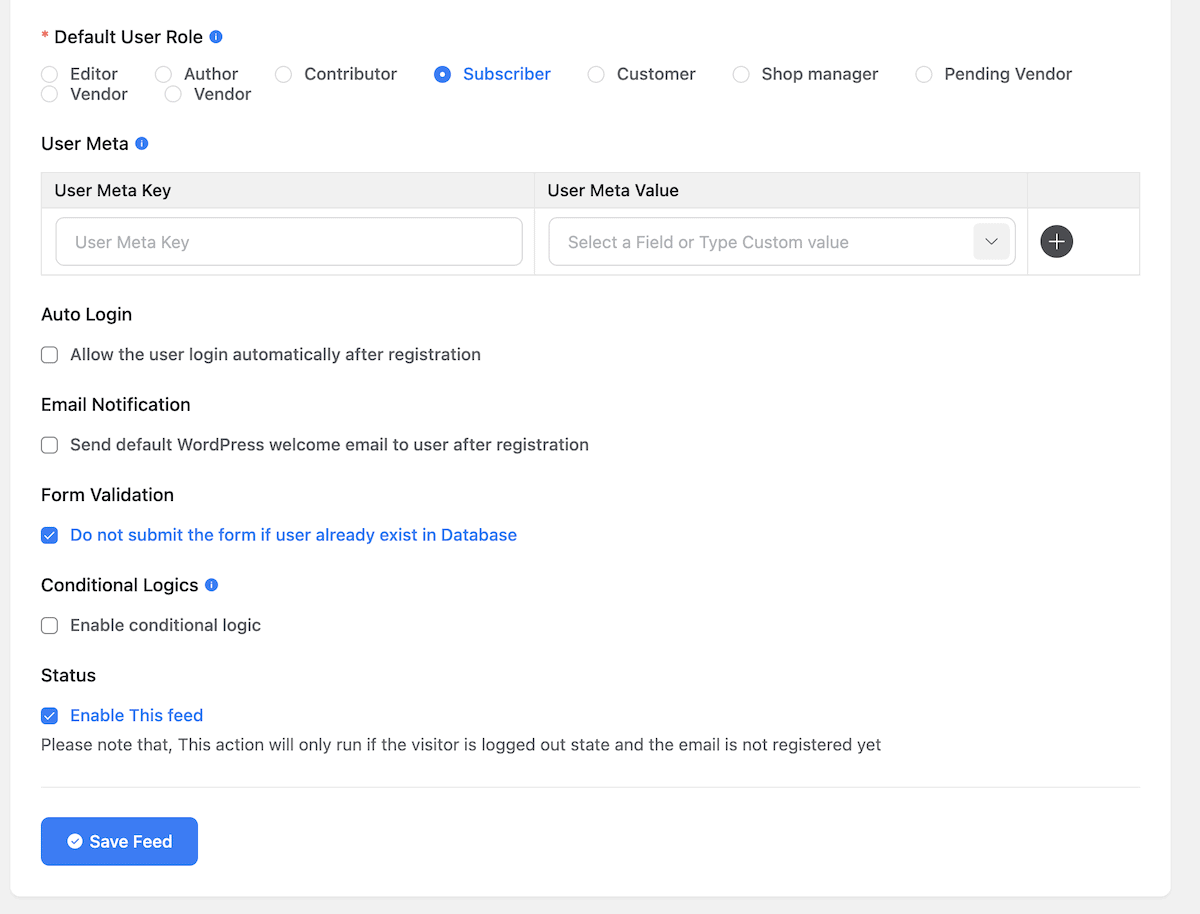Image resolution: width=1200 pixels, height=914 pixels.
Task: Click the info icon next to User Meta
Action: [142, 144]
